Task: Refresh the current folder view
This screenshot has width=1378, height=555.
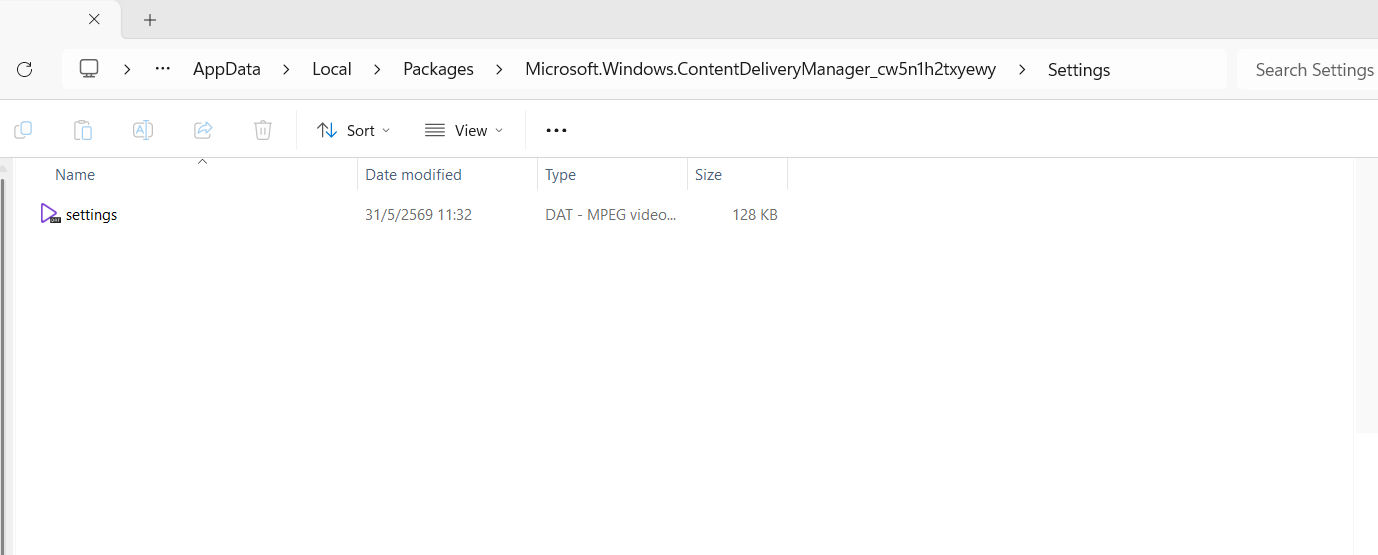Action: pos(25,69)
